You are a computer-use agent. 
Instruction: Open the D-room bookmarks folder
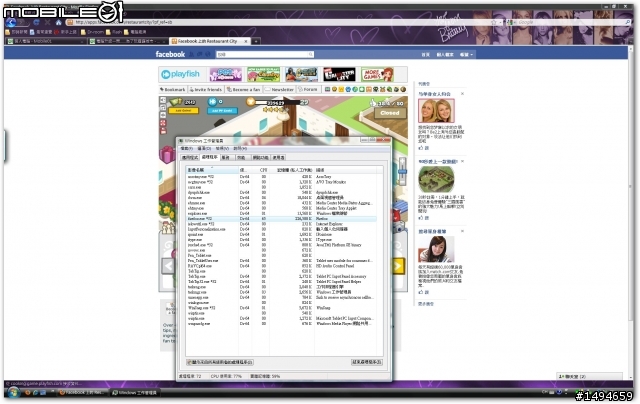tap(92, 32)
